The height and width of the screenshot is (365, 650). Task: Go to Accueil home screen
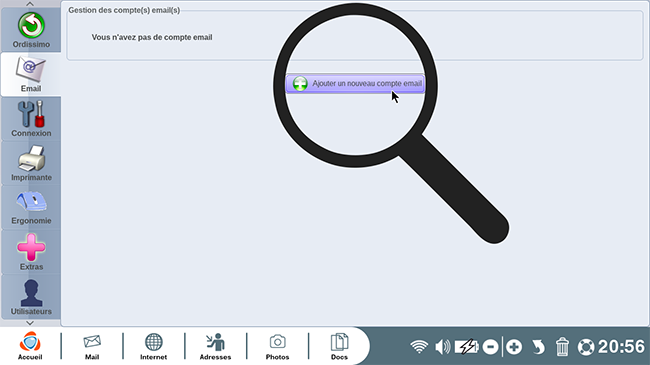(30, 346)
